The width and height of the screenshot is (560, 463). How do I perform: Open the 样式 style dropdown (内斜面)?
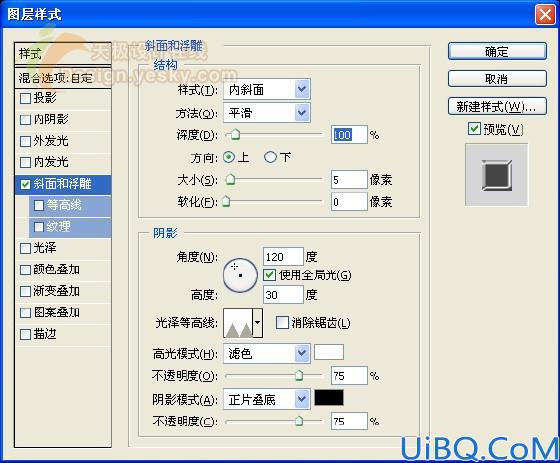pos(267,89)
